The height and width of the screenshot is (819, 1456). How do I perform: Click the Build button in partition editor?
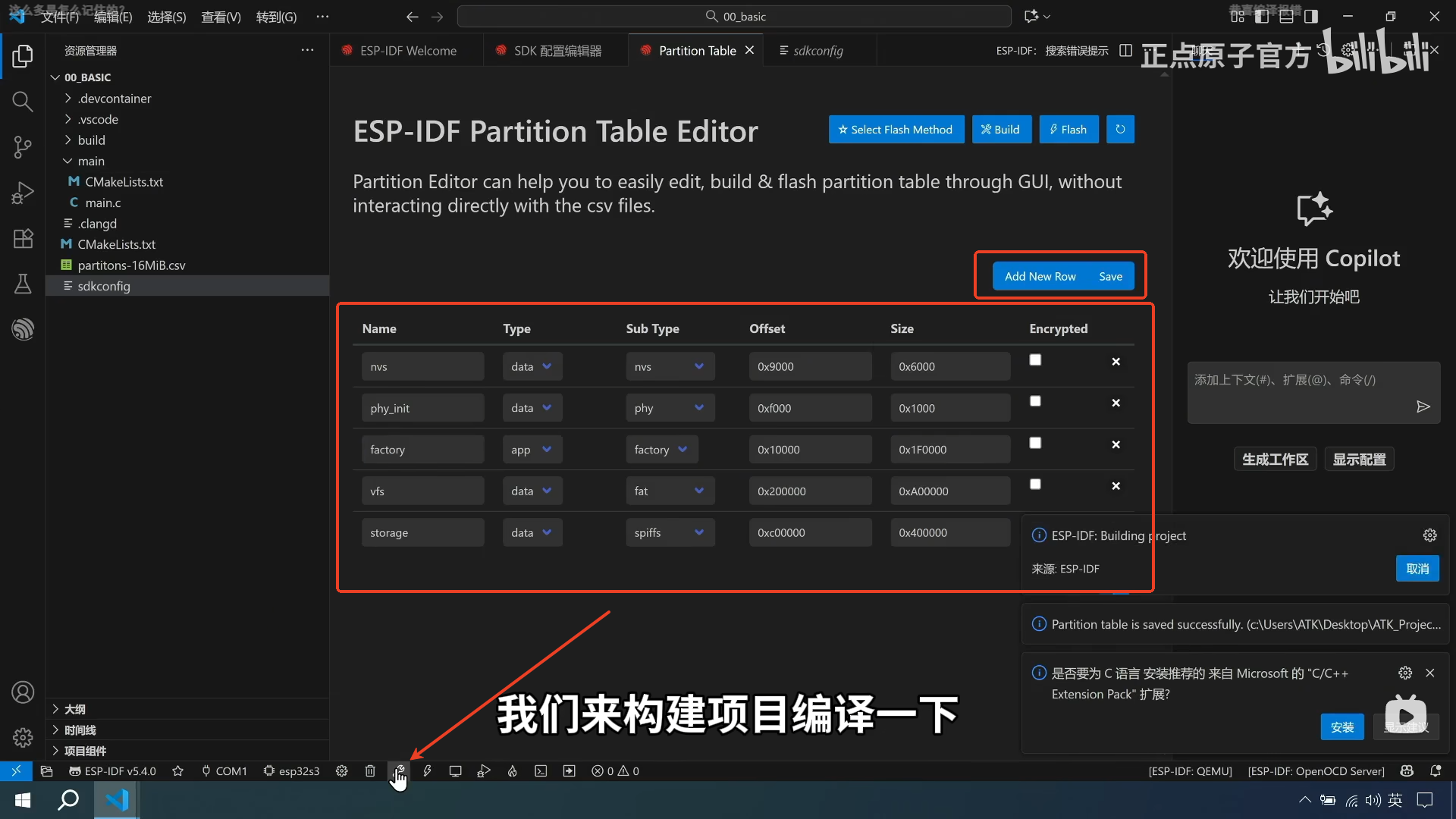1000,130
